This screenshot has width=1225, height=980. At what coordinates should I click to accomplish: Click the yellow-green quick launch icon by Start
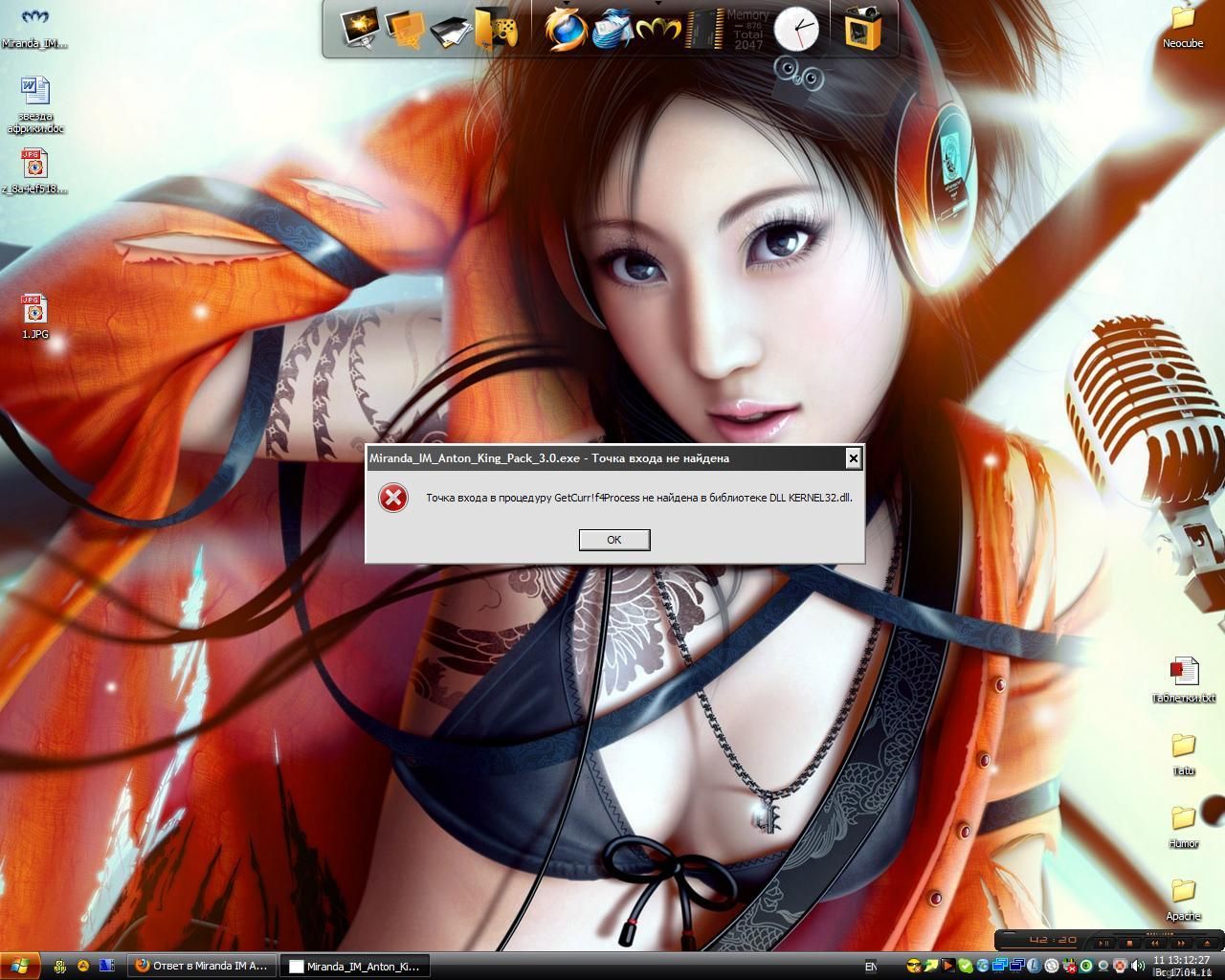[59, 967]
